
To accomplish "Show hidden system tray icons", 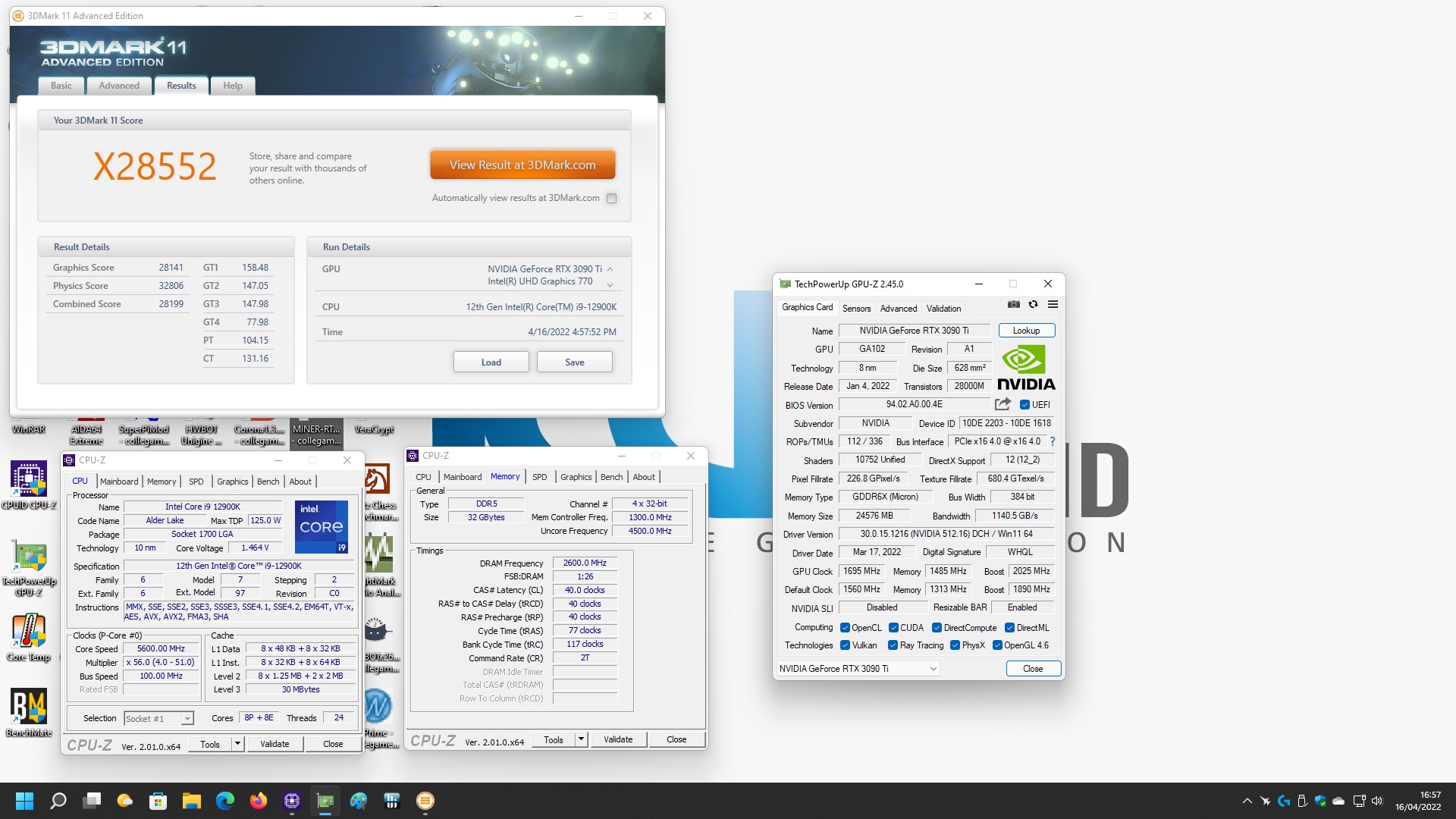I will pos(1247,801).
